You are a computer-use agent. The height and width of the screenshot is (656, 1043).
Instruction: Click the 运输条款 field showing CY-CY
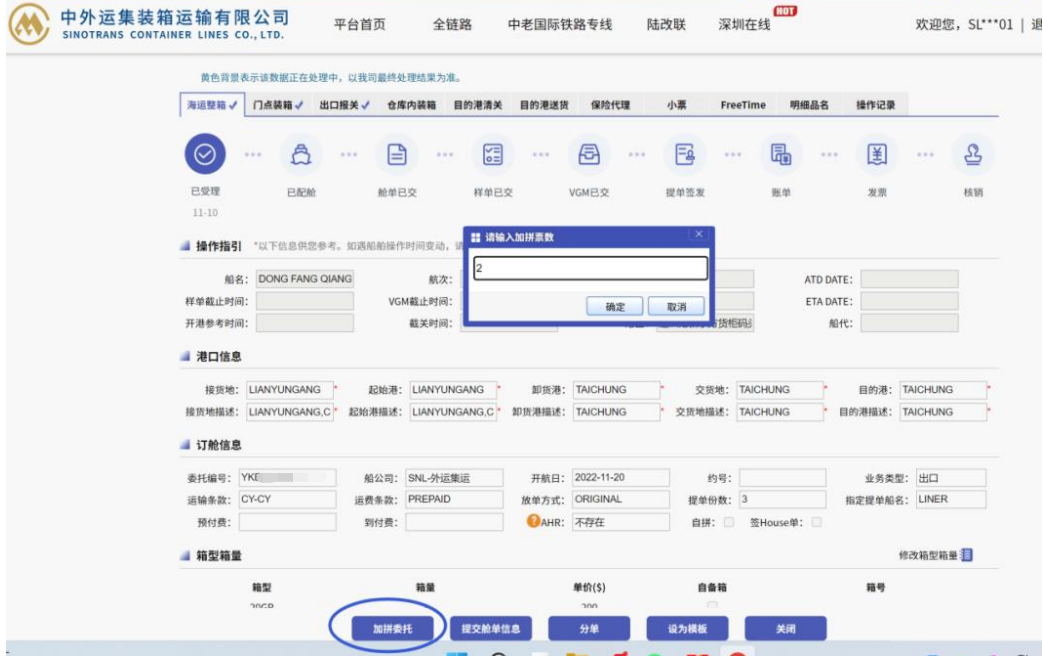click(287, 499)
